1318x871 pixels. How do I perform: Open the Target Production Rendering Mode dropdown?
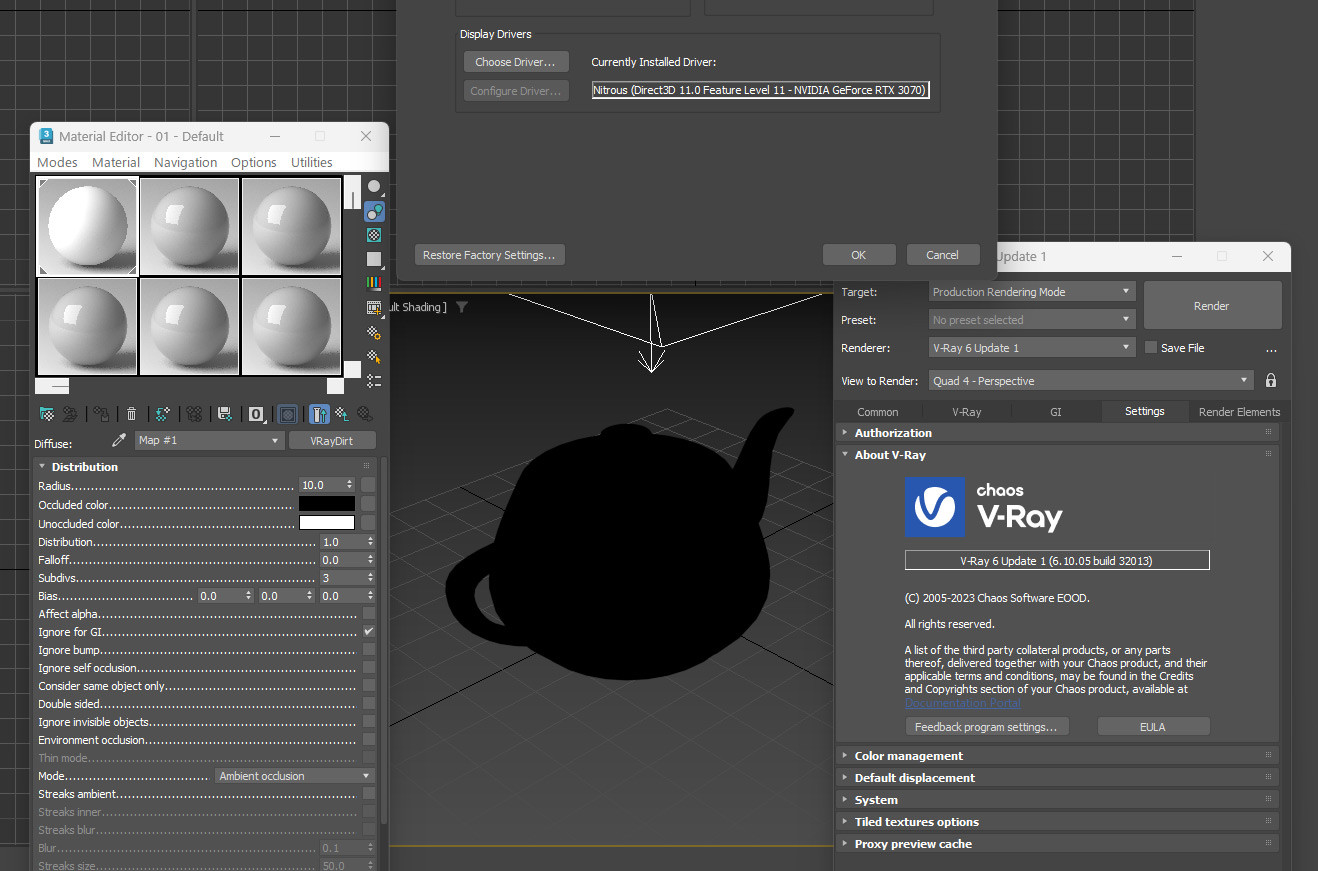tap(1032, 292)
